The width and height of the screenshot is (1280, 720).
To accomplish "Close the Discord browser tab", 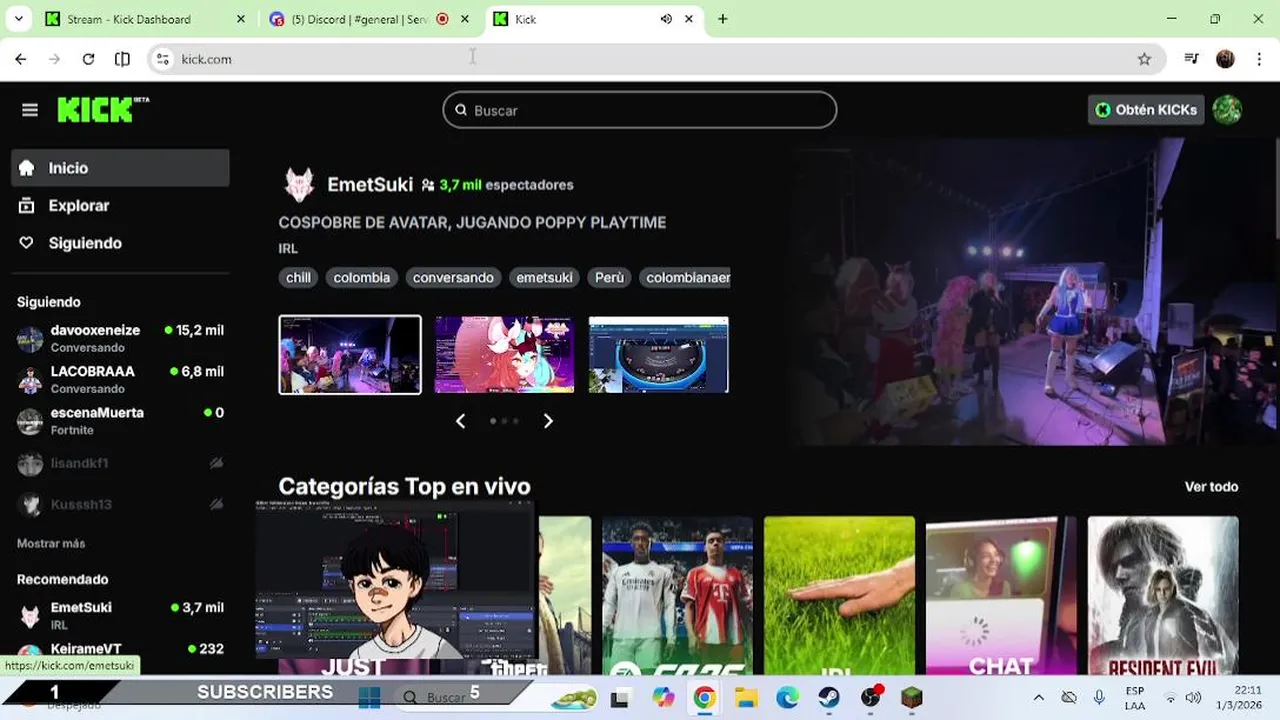I will pos(465,19).
